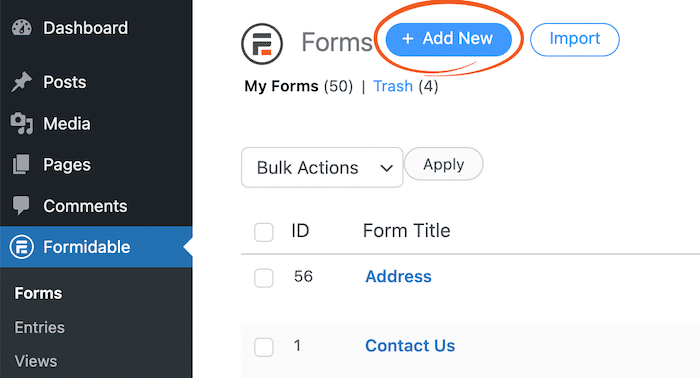Apply the selected bulk action
Screen dimensions: 700x378
[x=444, y=164]
